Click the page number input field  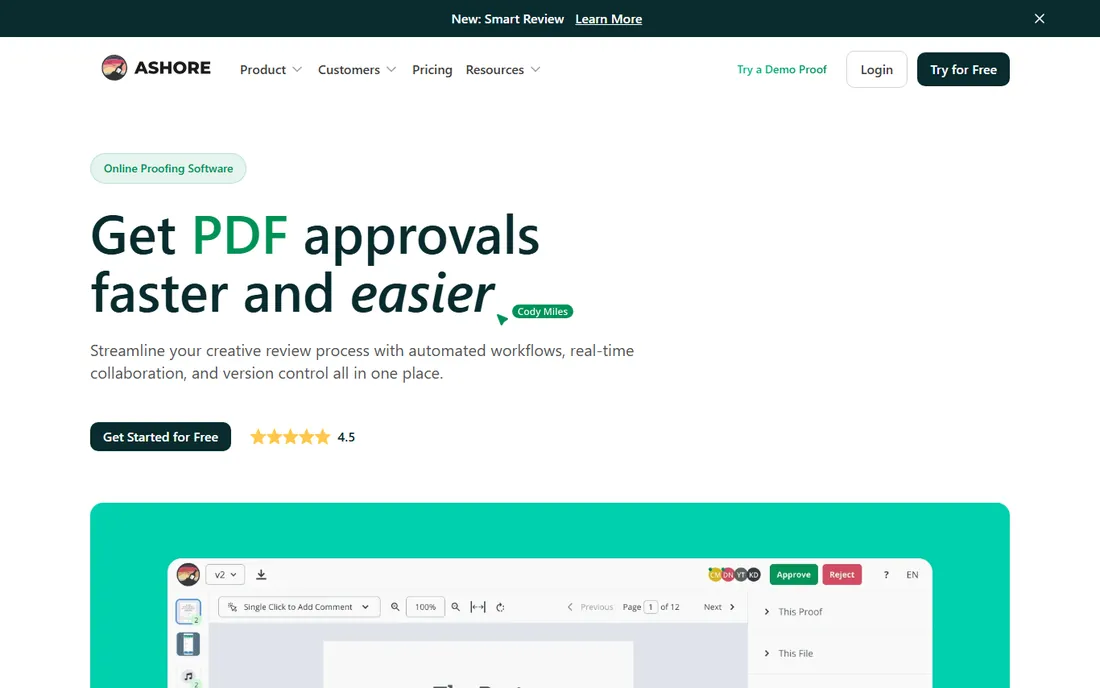(650, 607)
